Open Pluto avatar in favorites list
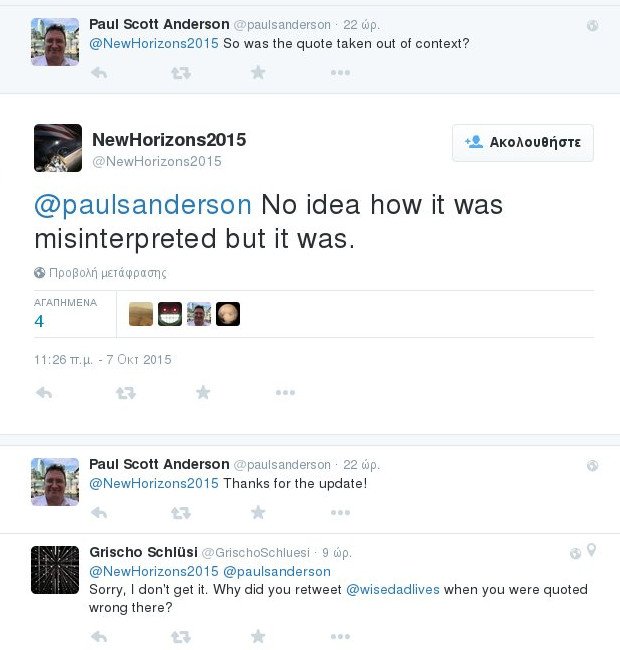Screen dimensions: 620x650 coord(228,314)
